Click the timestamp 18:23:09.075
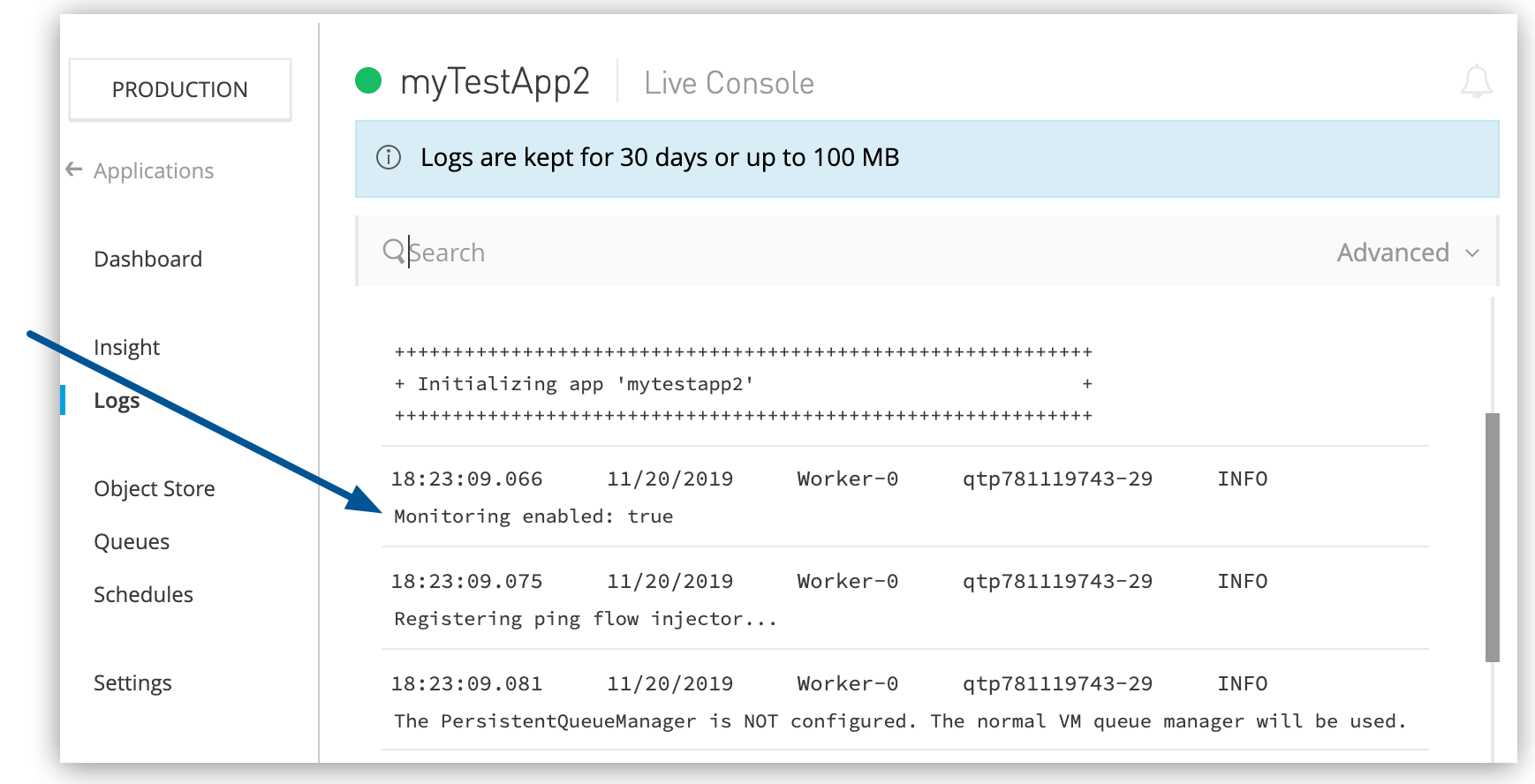 click(467, 581)
